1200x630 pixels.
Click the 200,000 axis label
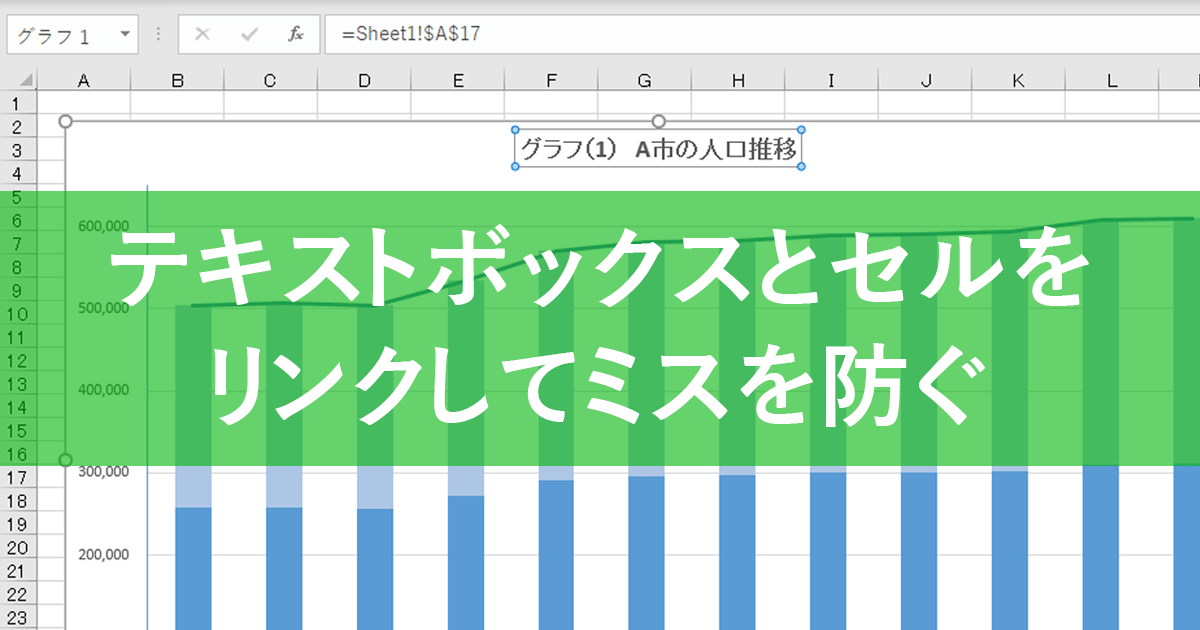(103, 555)
